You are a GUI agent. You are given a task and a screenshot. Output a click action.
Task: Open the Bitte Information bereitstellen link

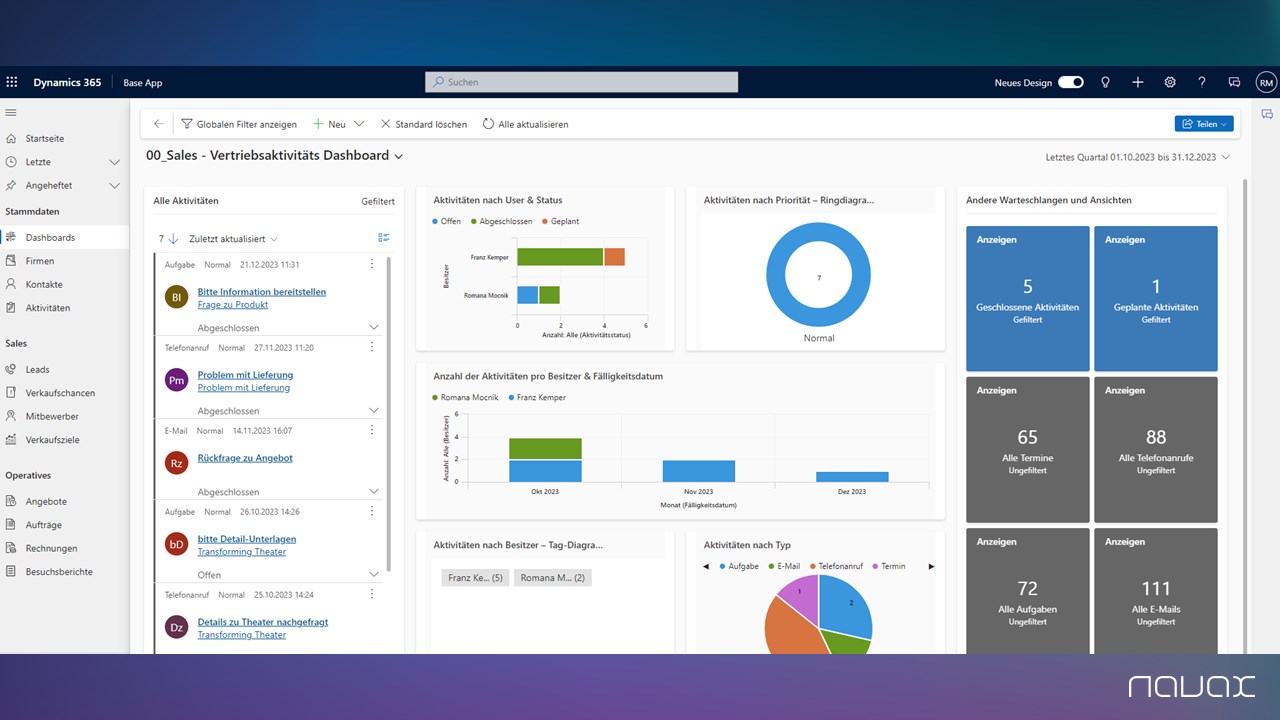point(261,292)
